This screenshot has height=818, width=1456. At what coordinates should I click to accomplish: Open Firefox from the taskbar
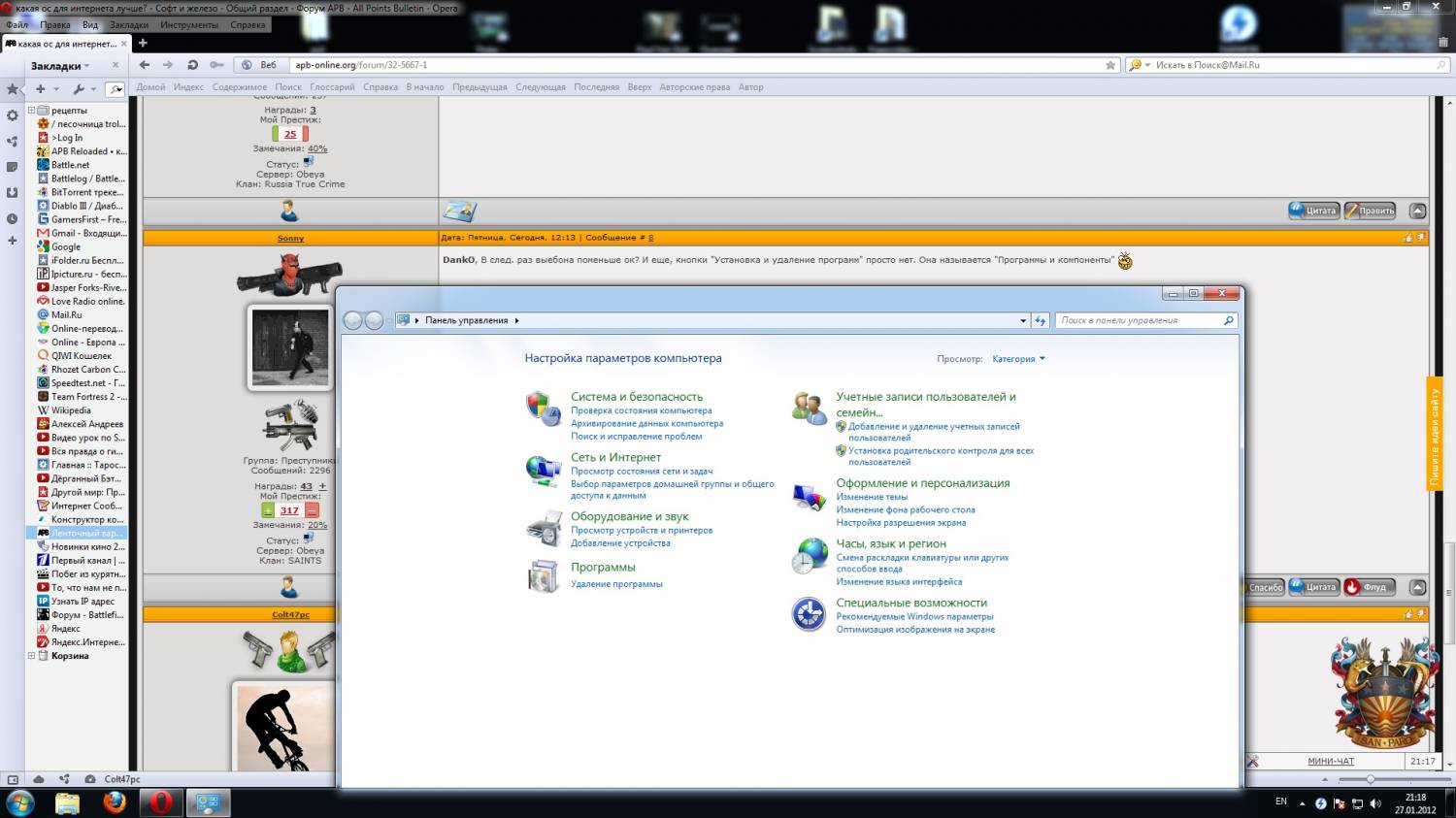click(x=115, y=802)
